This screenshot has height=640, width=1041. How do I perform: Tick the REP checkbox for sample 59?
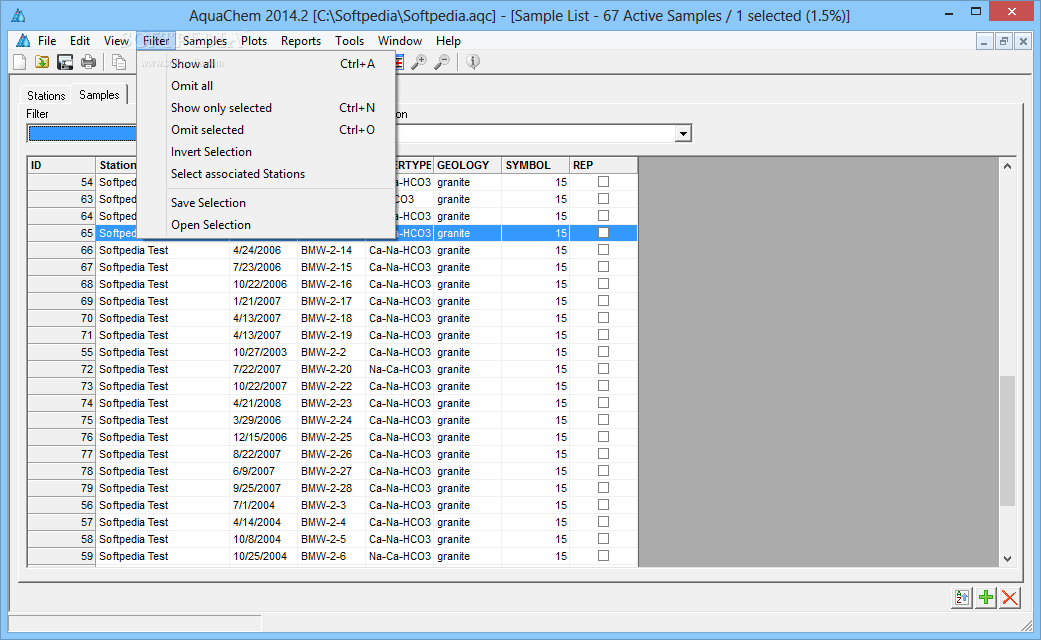pos(603,556)
